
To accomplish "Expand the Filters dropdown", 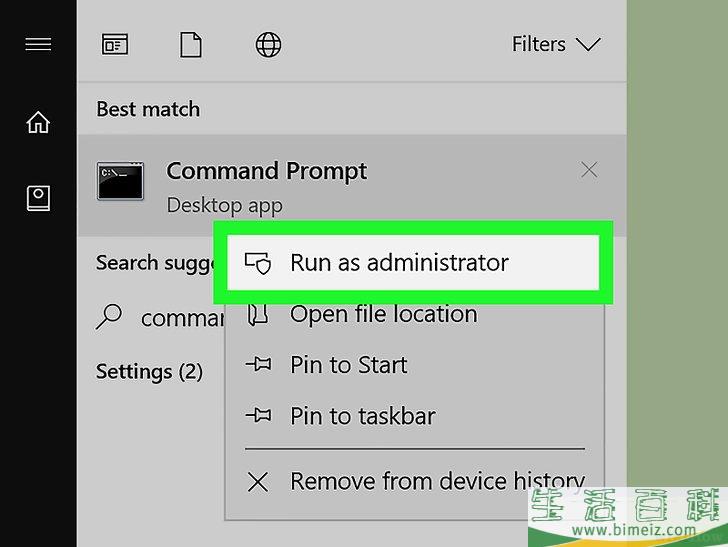I will (x=556, y=45).
